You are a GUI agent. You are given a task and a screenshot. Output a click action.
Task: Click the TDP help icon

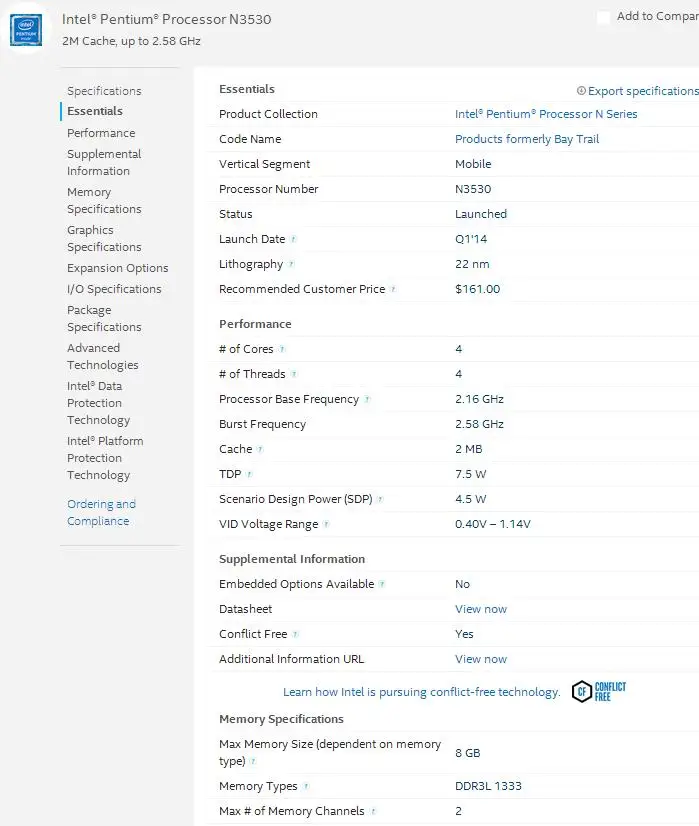(x=249, y=474)
